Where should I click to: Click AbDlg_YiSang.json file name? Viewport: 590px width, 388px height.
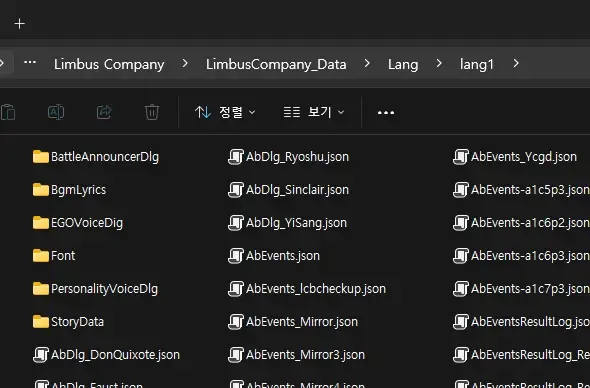pyautogui.click(x=297, y=223)
